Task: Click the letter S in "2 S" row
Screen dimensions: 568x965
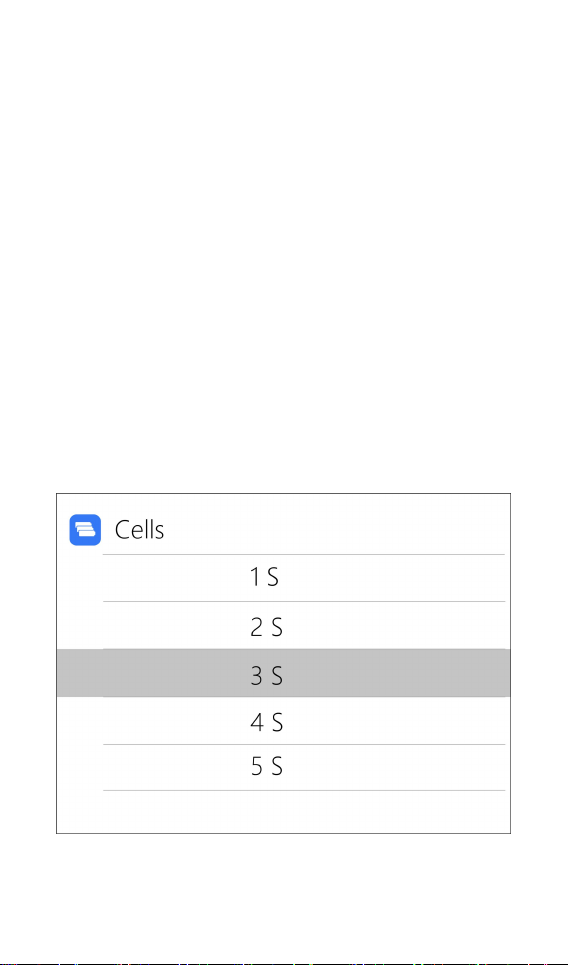Action: [277, 627]
